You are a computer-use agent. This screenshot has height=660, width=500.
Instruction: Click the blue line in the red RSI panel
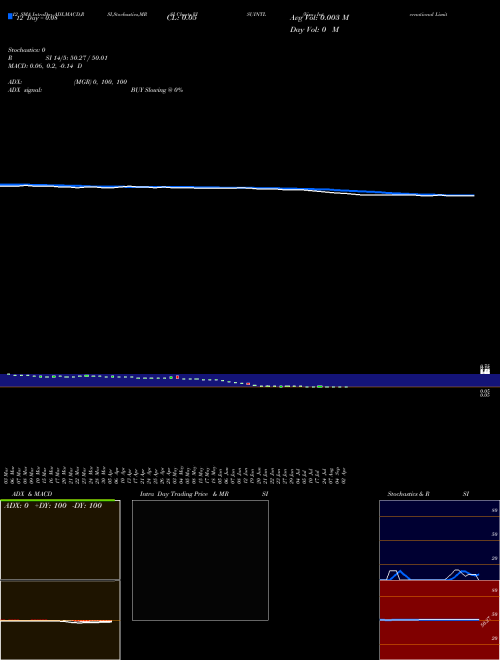point(429,620)
